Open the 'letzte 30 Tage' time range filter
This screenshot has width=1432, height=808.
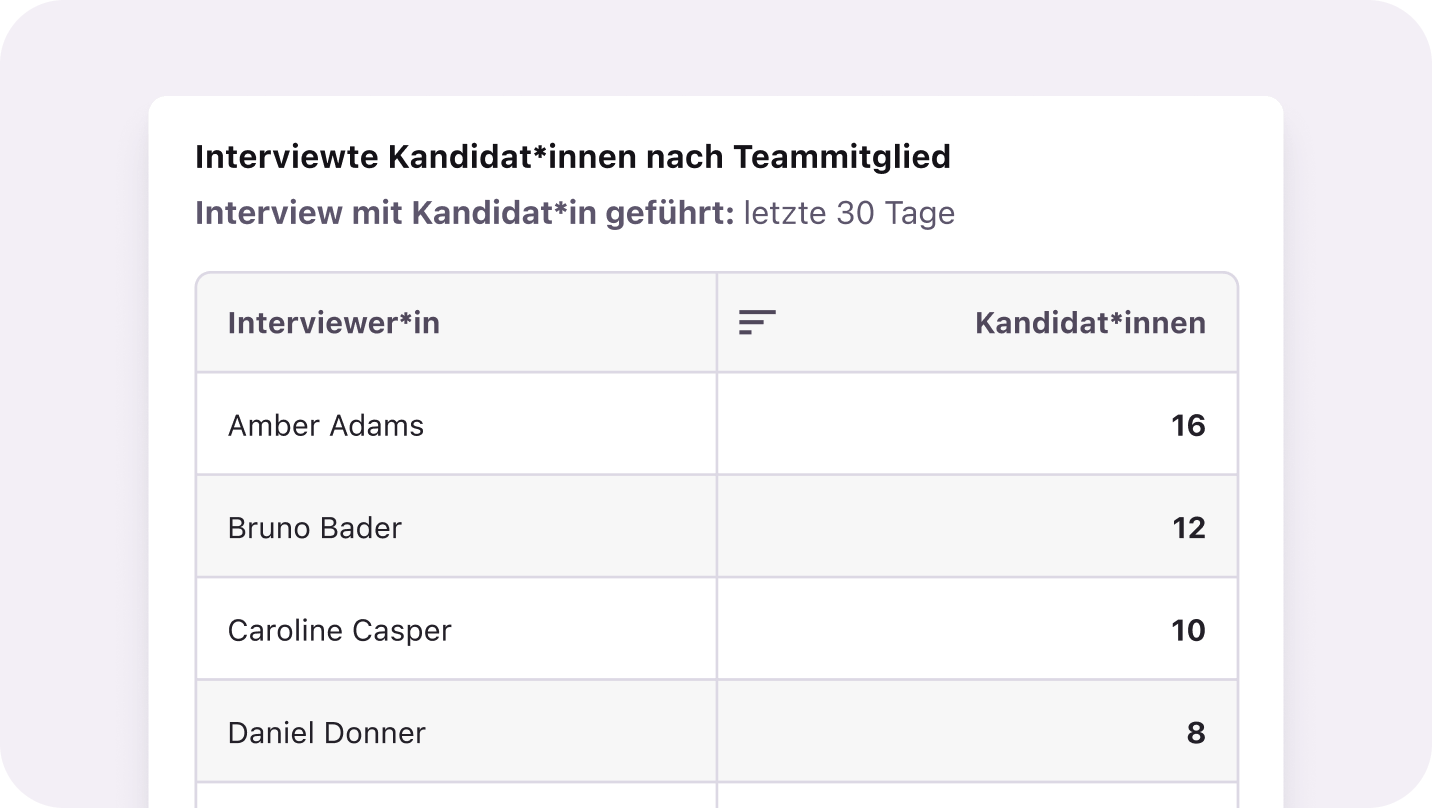coord(849,213)
